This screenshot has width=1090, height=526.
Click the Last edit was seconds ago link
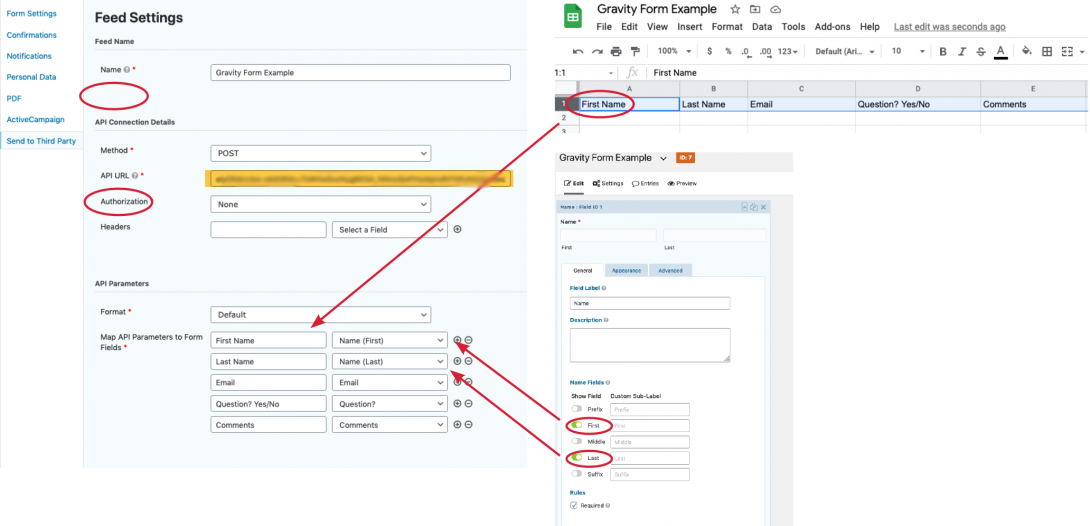(x=950, y=27)
